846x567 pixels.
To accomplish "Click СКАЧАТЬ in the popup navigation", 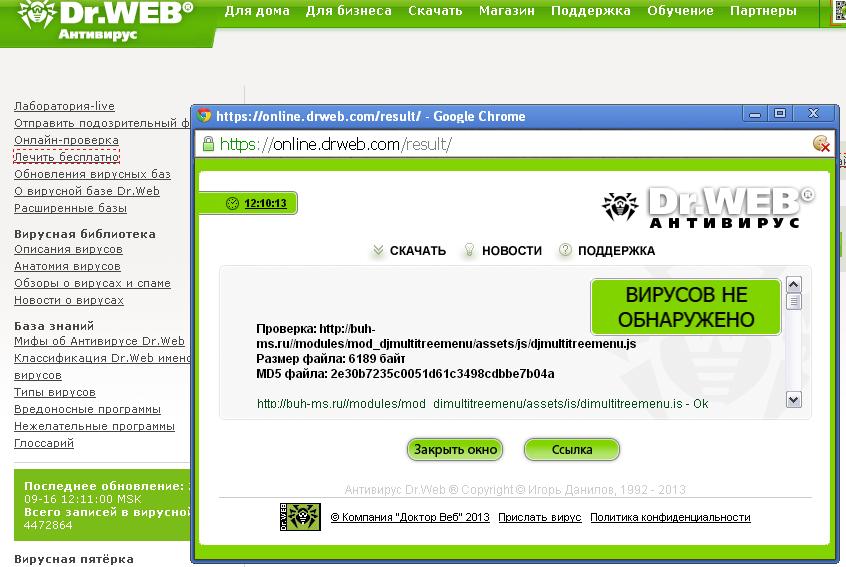I will [x=418, y=251].
